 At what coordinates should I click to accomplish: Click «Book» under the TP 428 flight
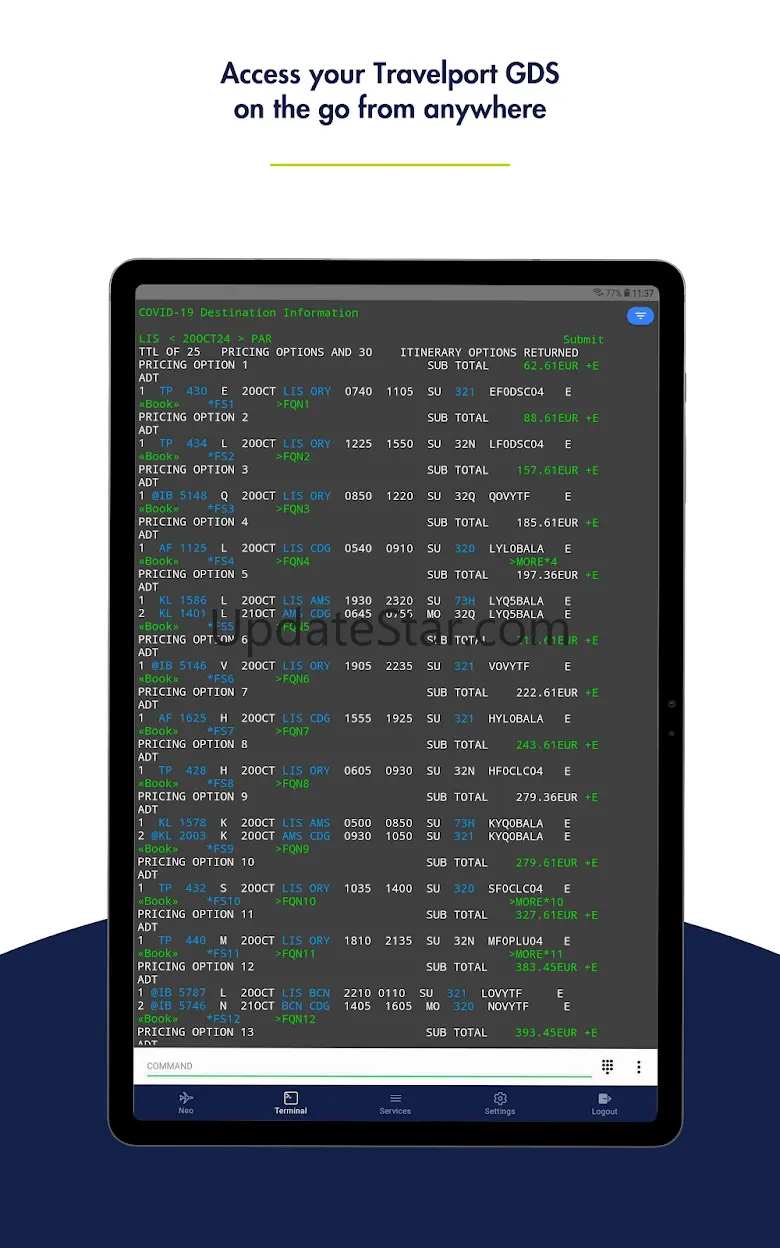coord(158,784)
